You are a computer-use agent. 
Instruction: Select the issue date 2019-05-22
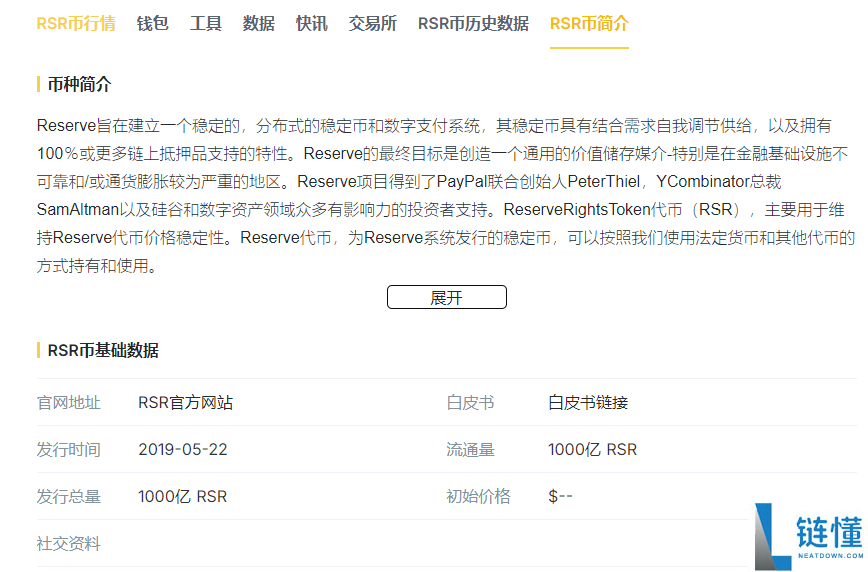(x=183, y=450)
